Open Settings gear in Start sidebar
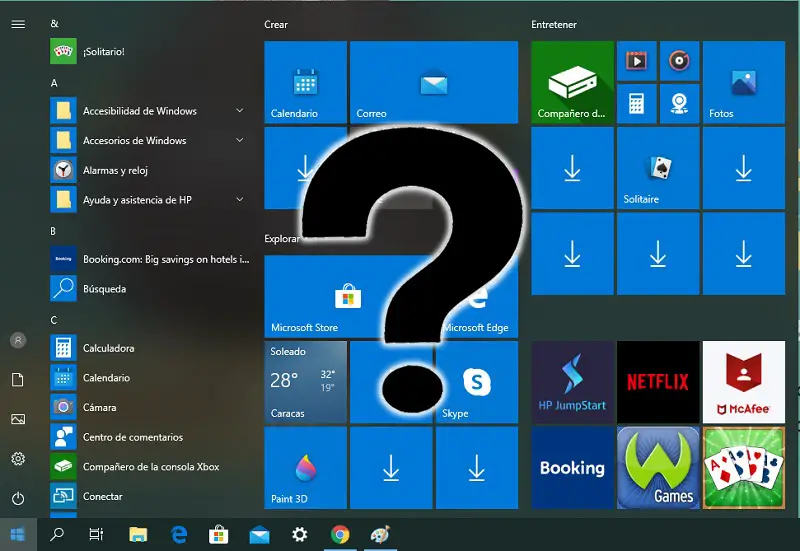The width and height of the screenshot is (800, 551). point(17,459)
